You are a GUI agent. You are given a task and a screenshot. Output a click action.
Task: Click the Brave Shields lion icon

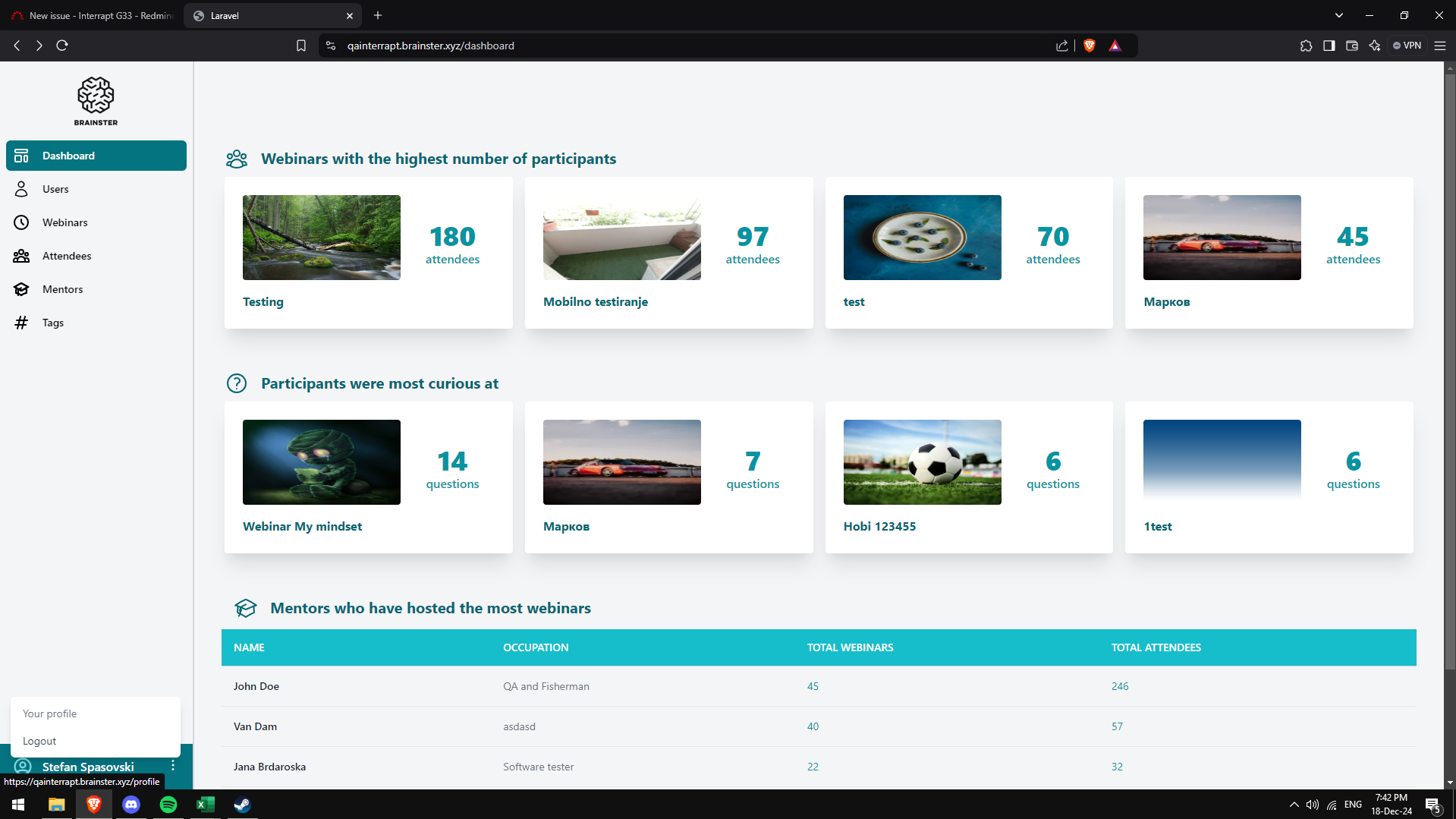(1090, 46)
